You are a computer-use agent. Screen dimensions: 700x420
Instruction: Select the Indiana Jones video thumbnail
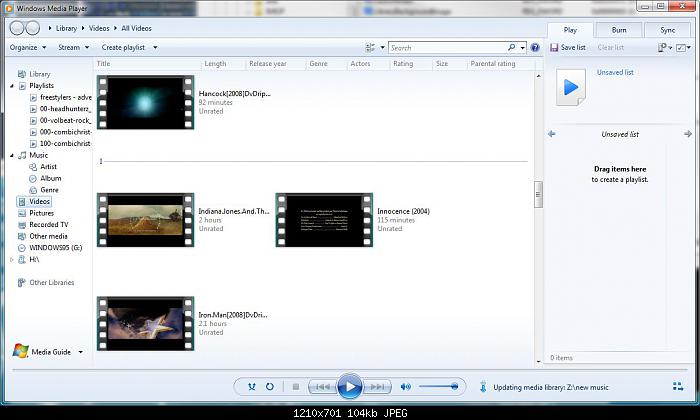point(146,220)
